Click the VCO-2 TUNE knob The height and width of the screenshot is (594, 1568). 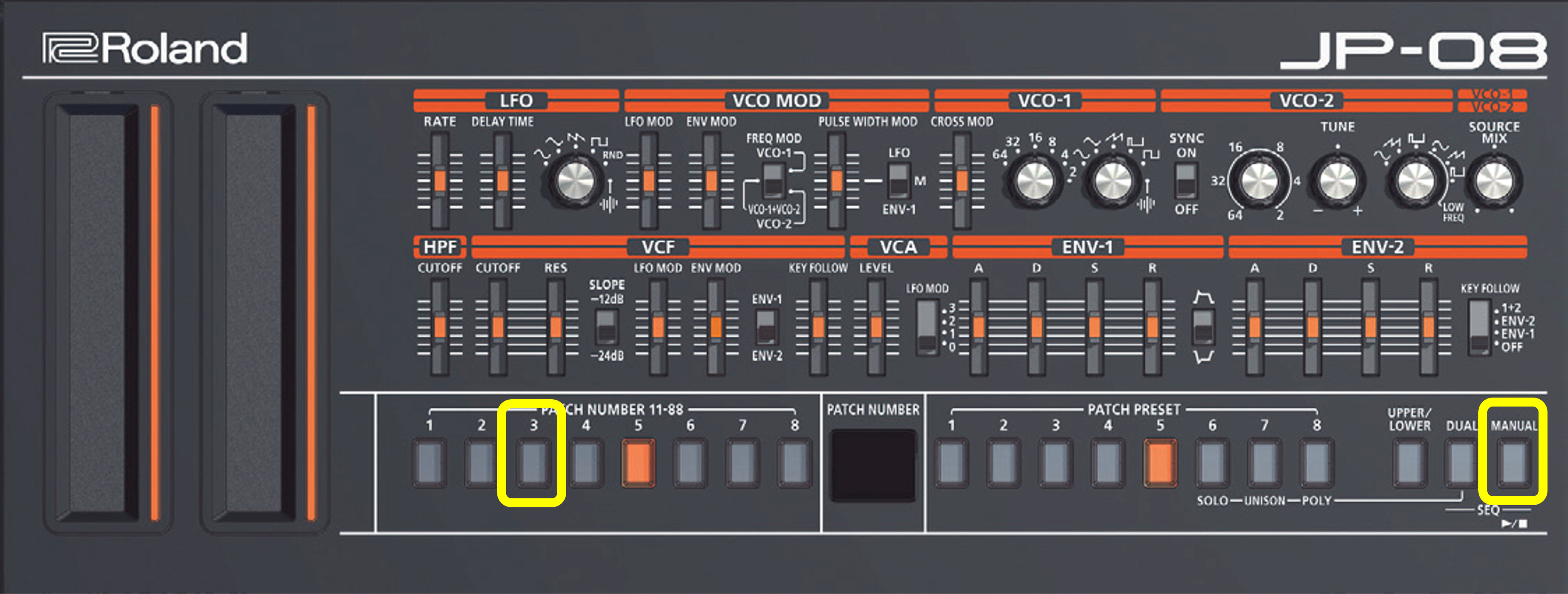point(1337,181)
